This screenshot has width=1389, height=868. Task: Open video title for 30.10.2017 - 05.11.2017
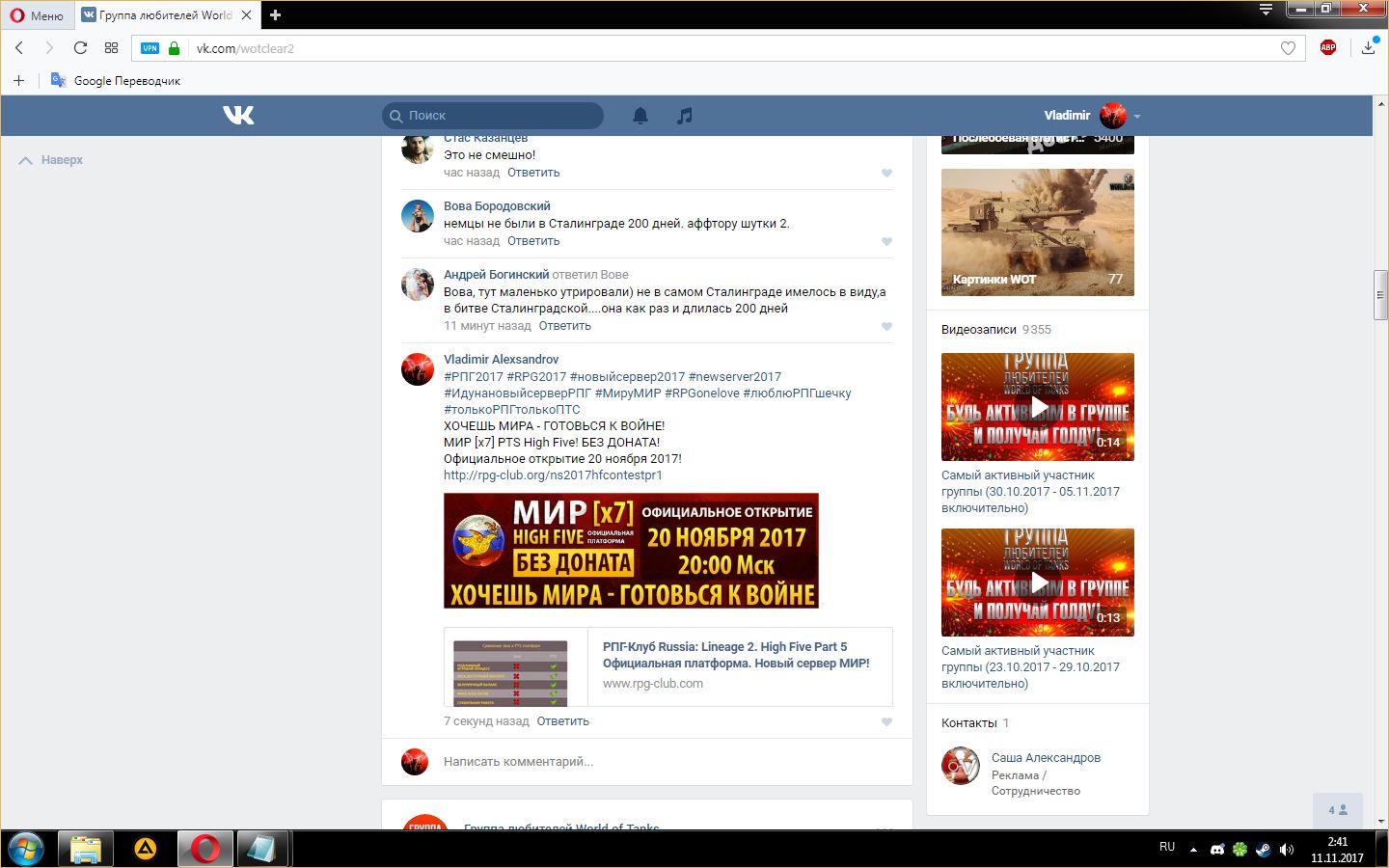point(1030,492)
